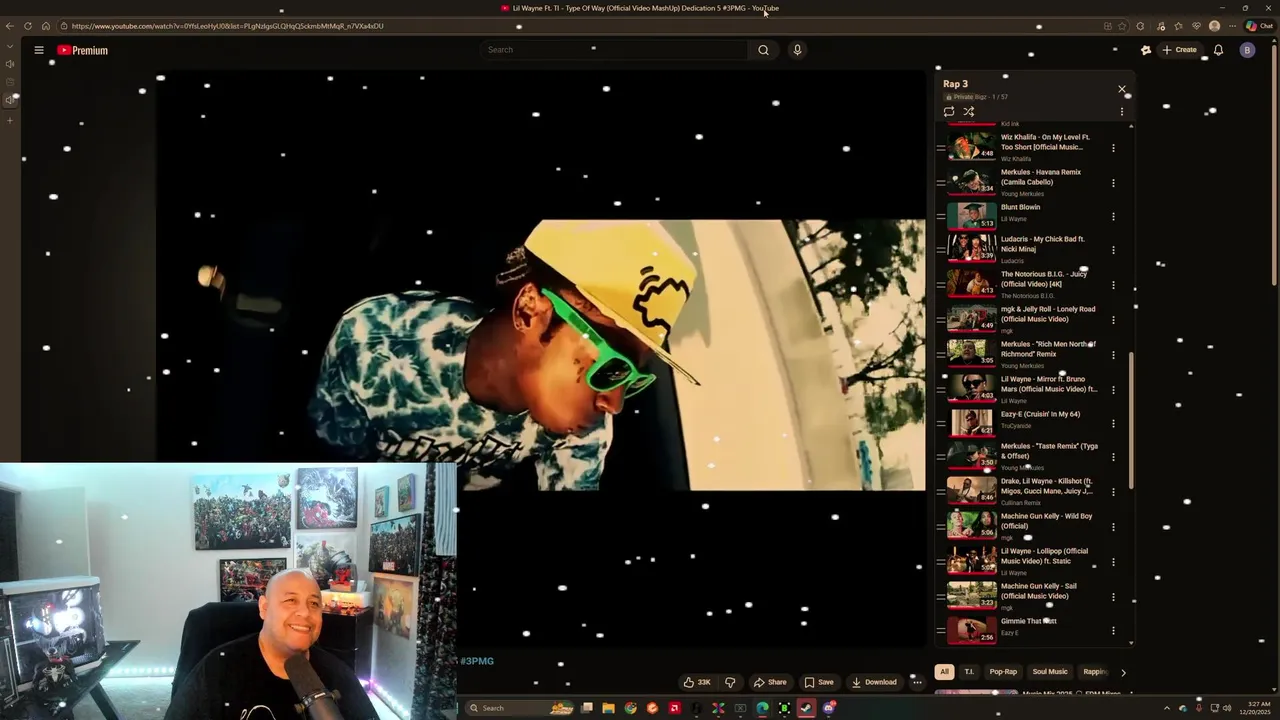
Task: Open YouTube notifications bell
Action: coord(1218,50)
